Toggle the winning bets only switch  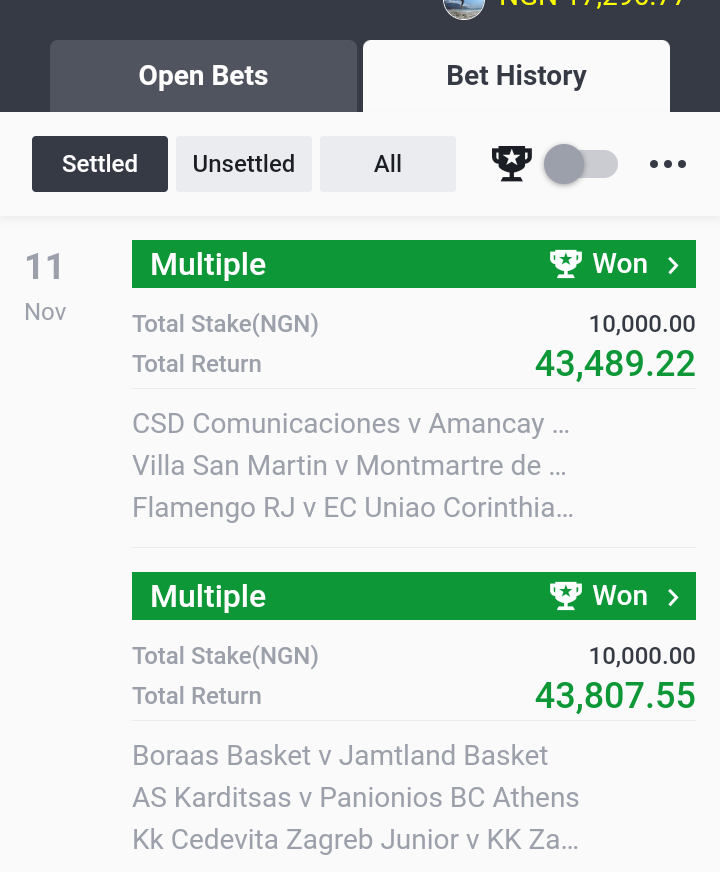(x=580, y=164)
